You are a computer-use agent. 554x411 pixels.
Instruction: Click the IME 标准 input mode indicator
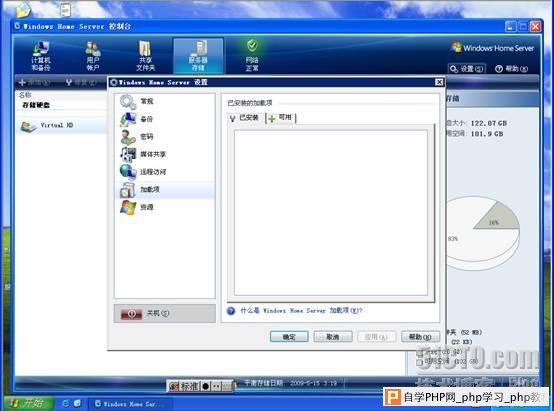[189, 386]
